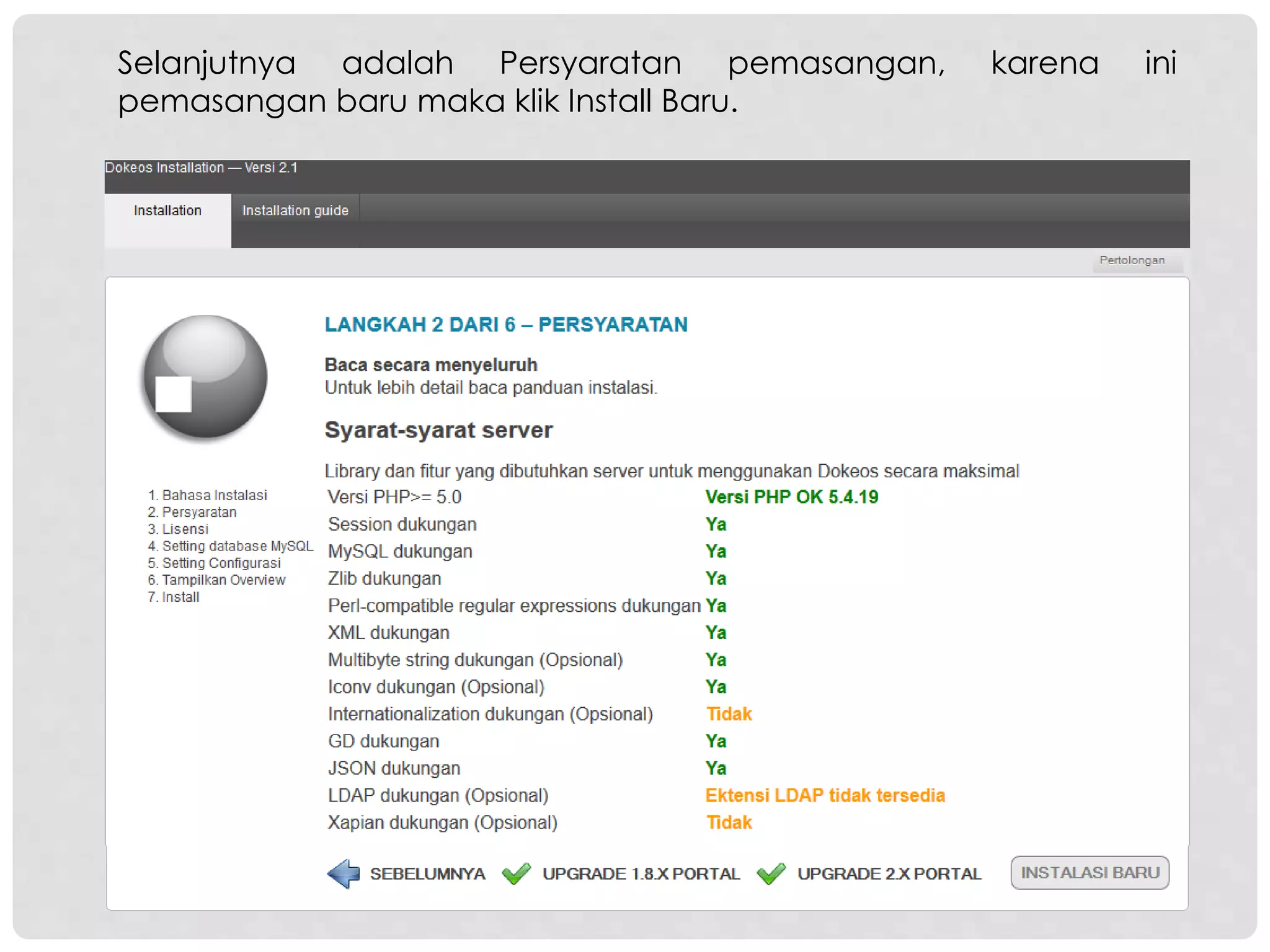Click the MySQL dukungan row label

coord(401,552)
